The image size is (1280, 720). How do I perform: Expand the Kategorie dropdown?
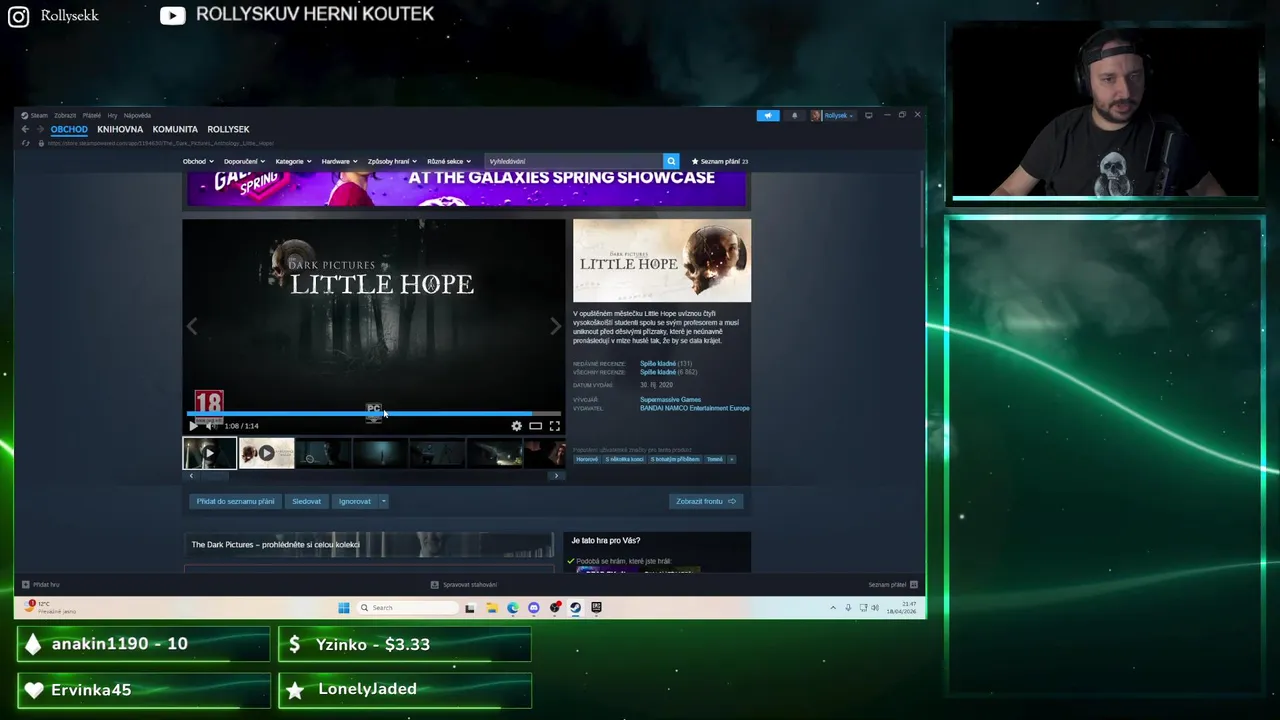tap(293, 161)
